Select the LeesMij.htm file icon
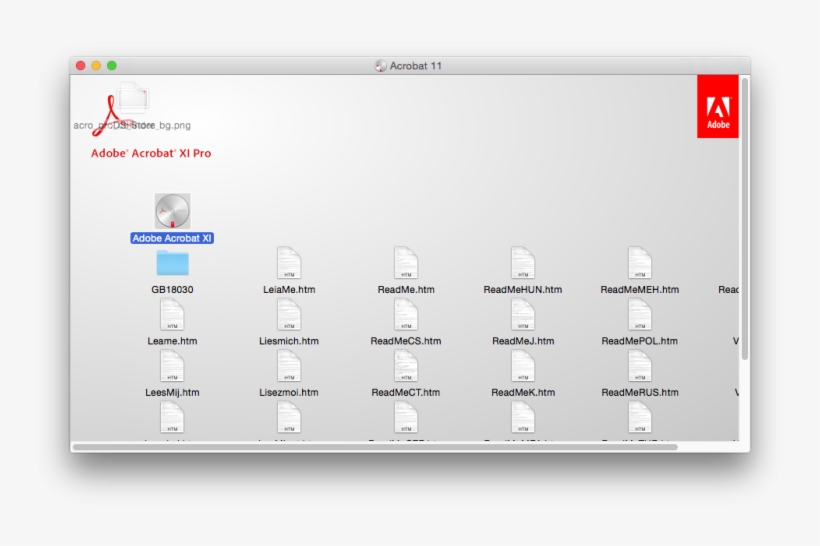 click(x=172, y=366)
